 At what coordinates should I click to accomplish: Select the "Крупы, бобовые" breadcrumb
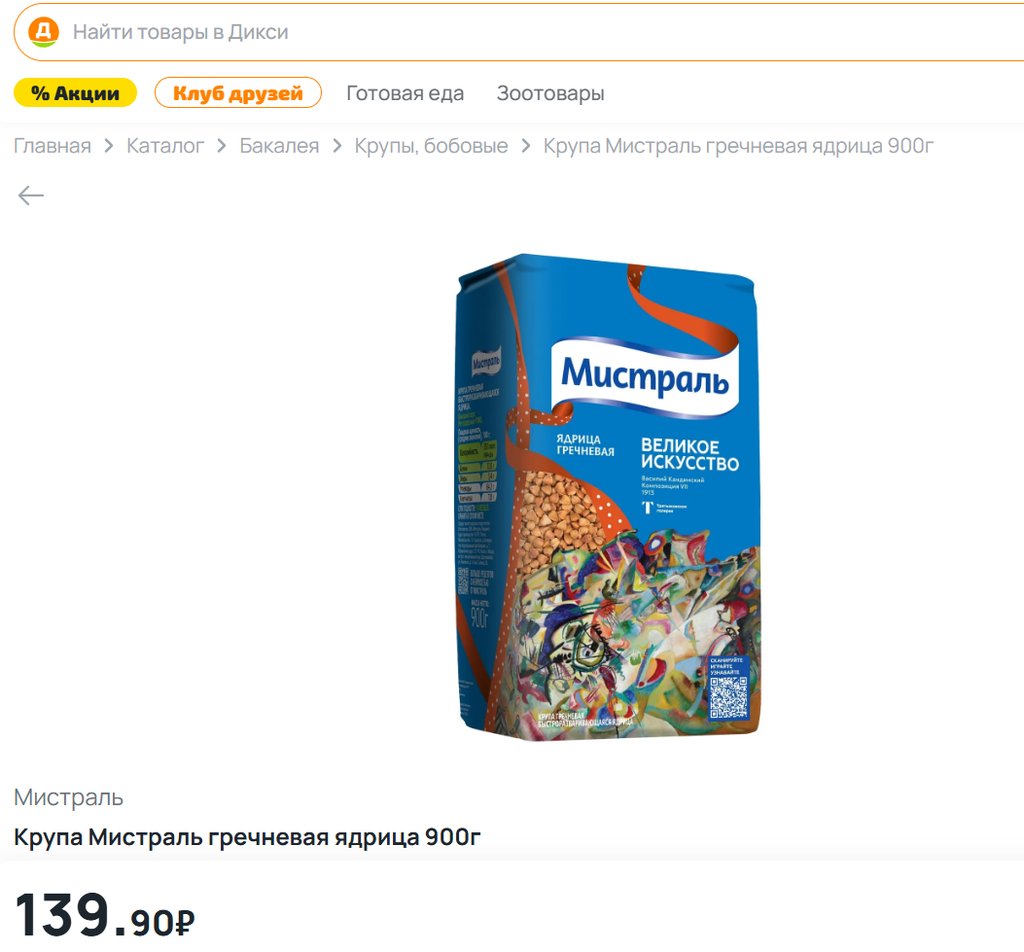coord(431,146)
